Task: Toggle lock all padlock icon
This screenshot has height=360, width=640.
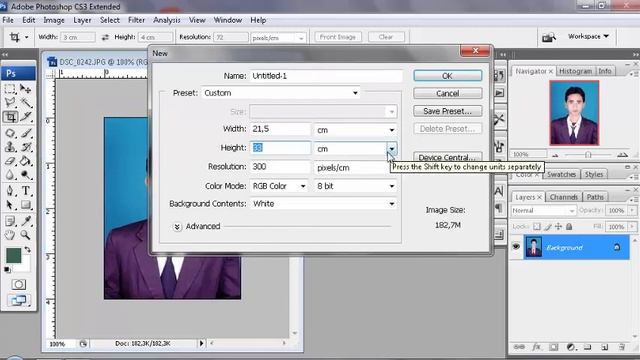Action: pyautogui.click(x=569, y=227)
